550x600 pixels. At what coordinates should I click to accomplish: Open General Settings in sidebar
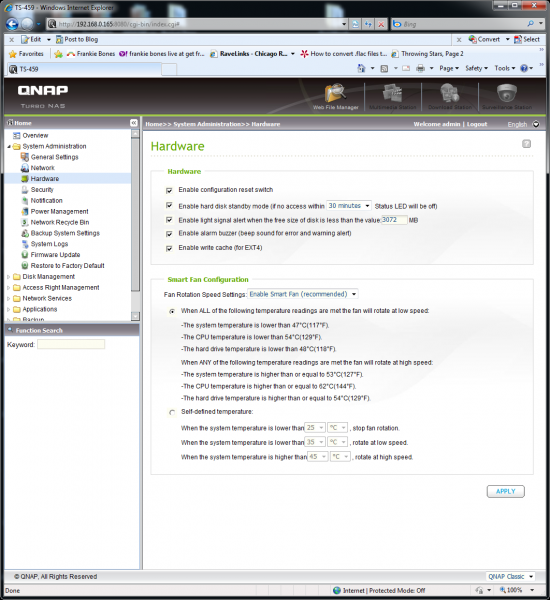point(54,157)
